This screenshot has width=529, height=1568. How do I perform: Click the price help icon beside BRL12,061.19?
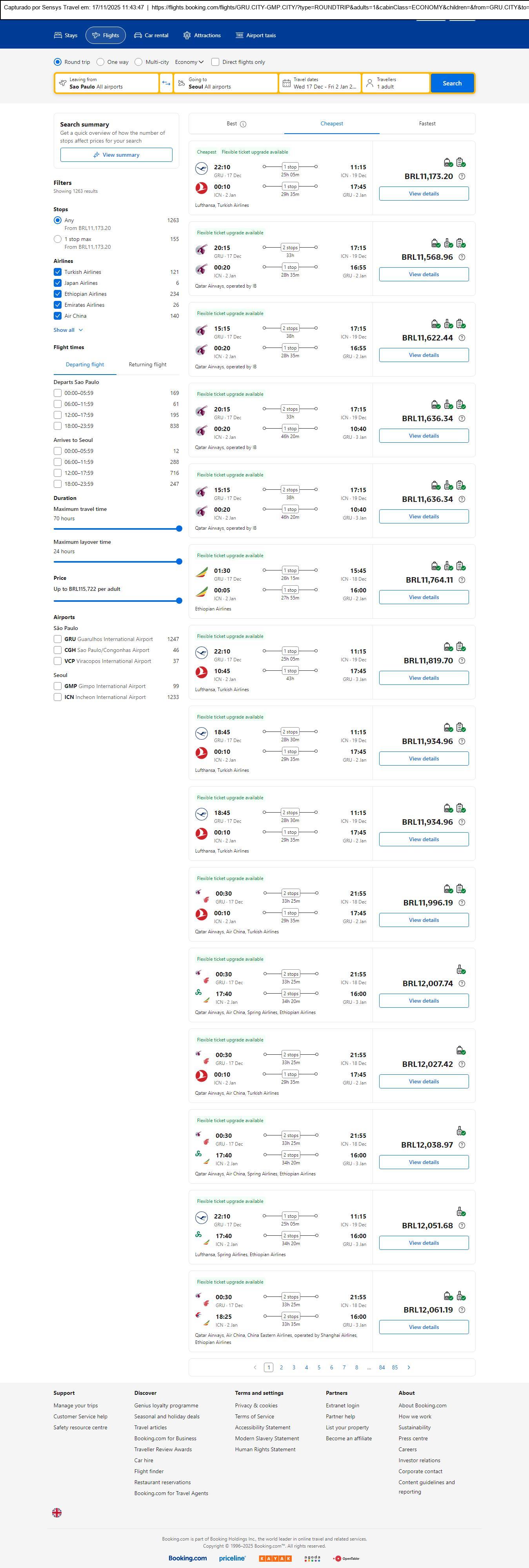461,1309
